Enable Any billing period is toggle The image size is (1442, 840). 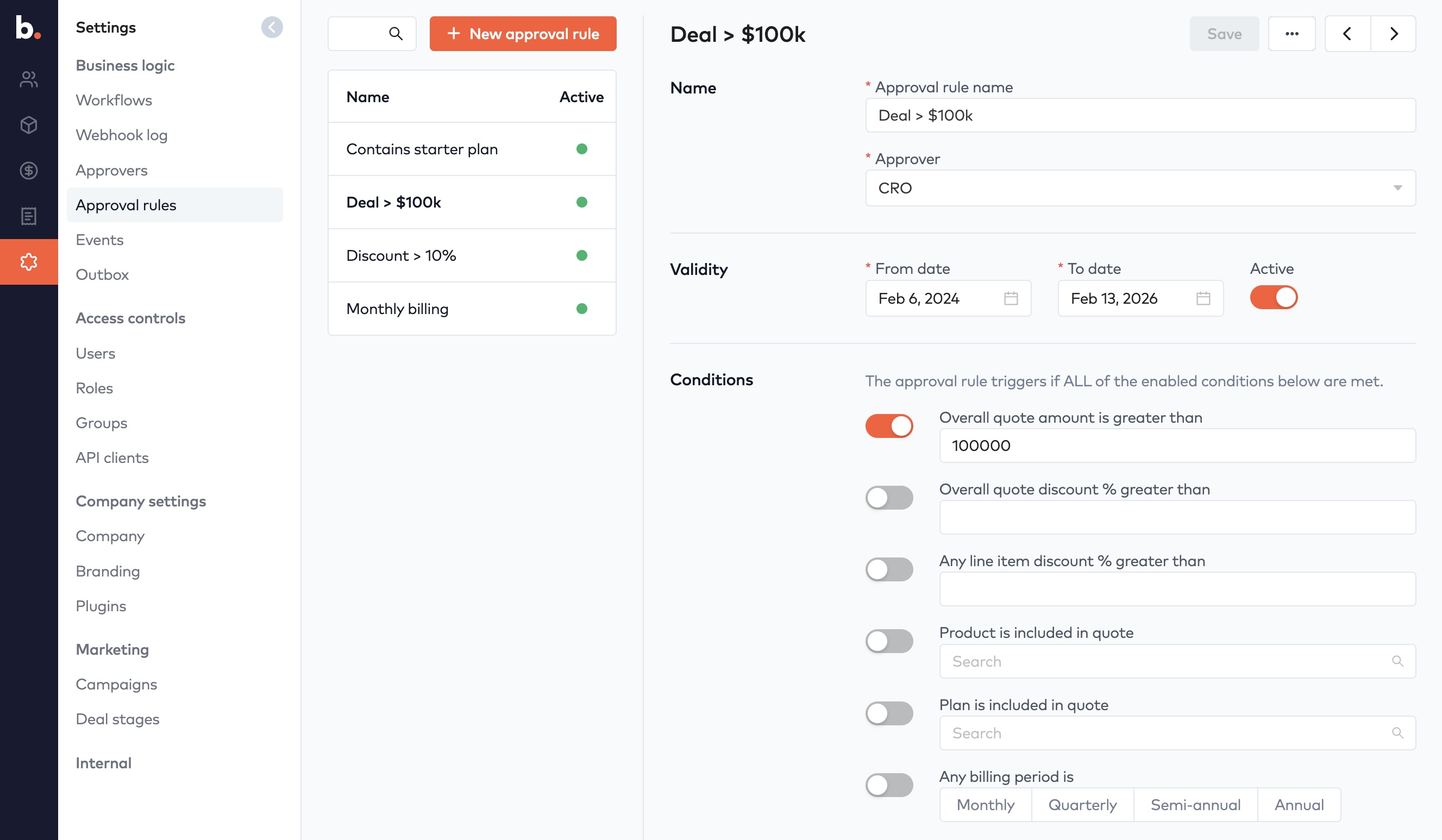(x=889, y=785)
